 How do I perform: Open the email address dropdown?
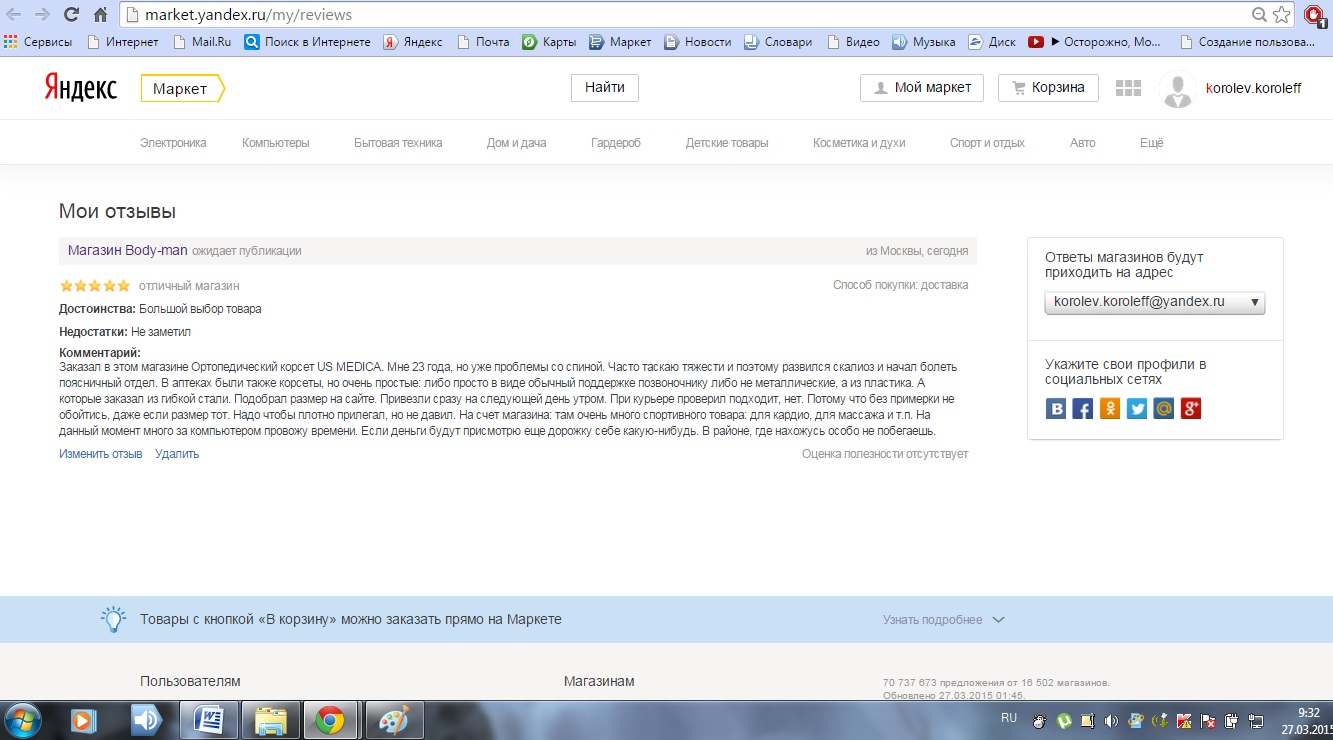pos(1155,302)
